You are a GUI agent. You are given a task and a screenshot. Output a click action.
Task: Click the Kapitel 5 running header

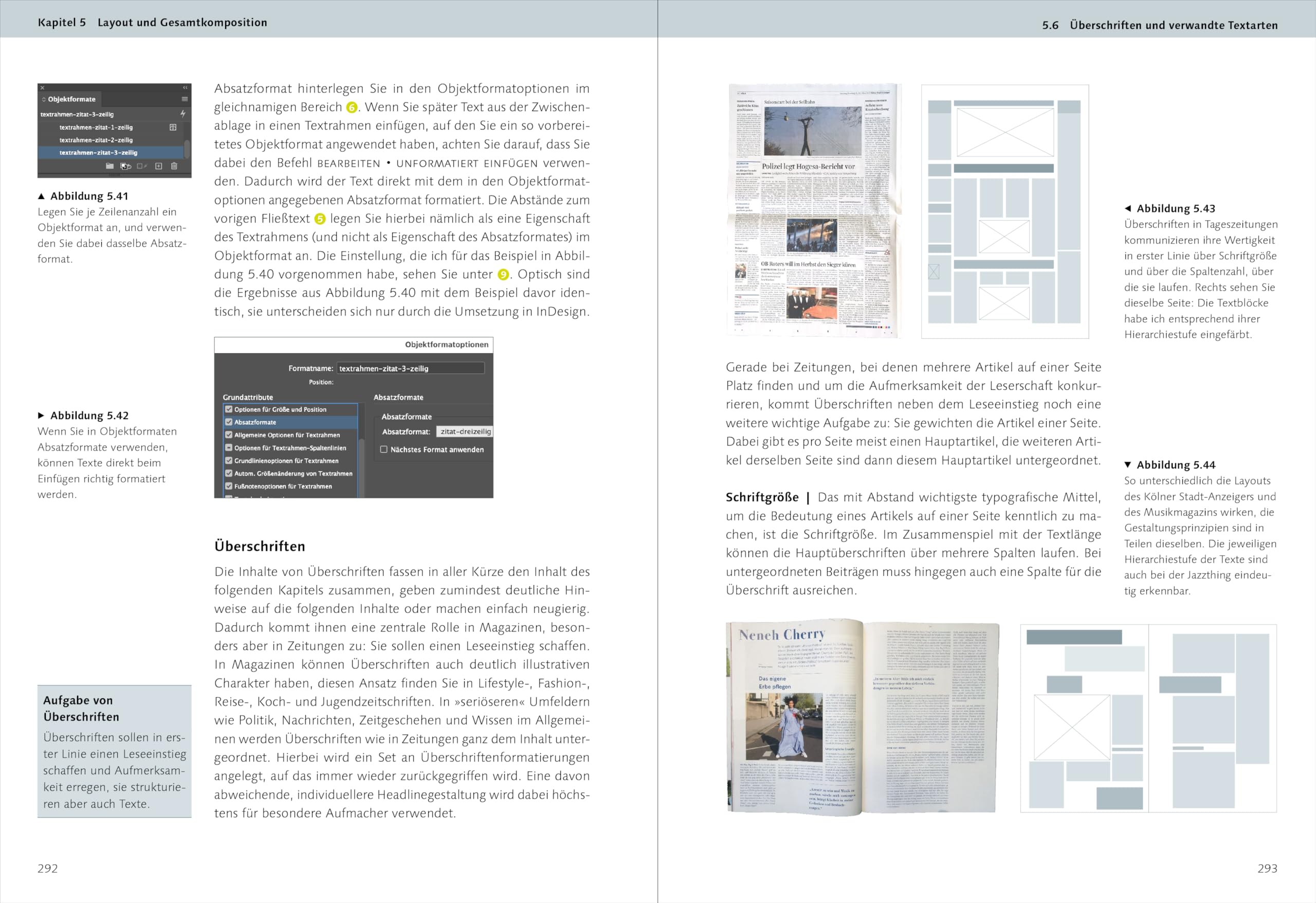[152, 23]
